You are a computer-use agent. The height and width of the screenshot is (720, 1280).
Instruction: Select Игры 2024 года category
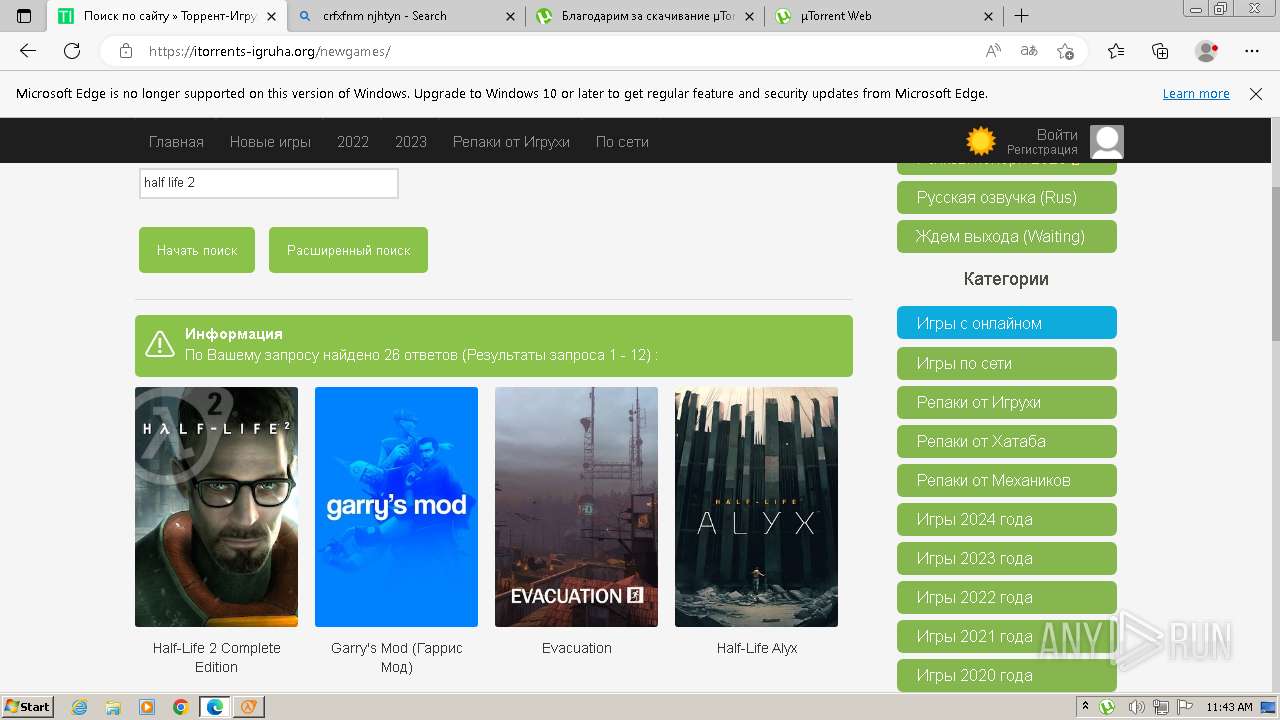click(x=1006, y=519)
